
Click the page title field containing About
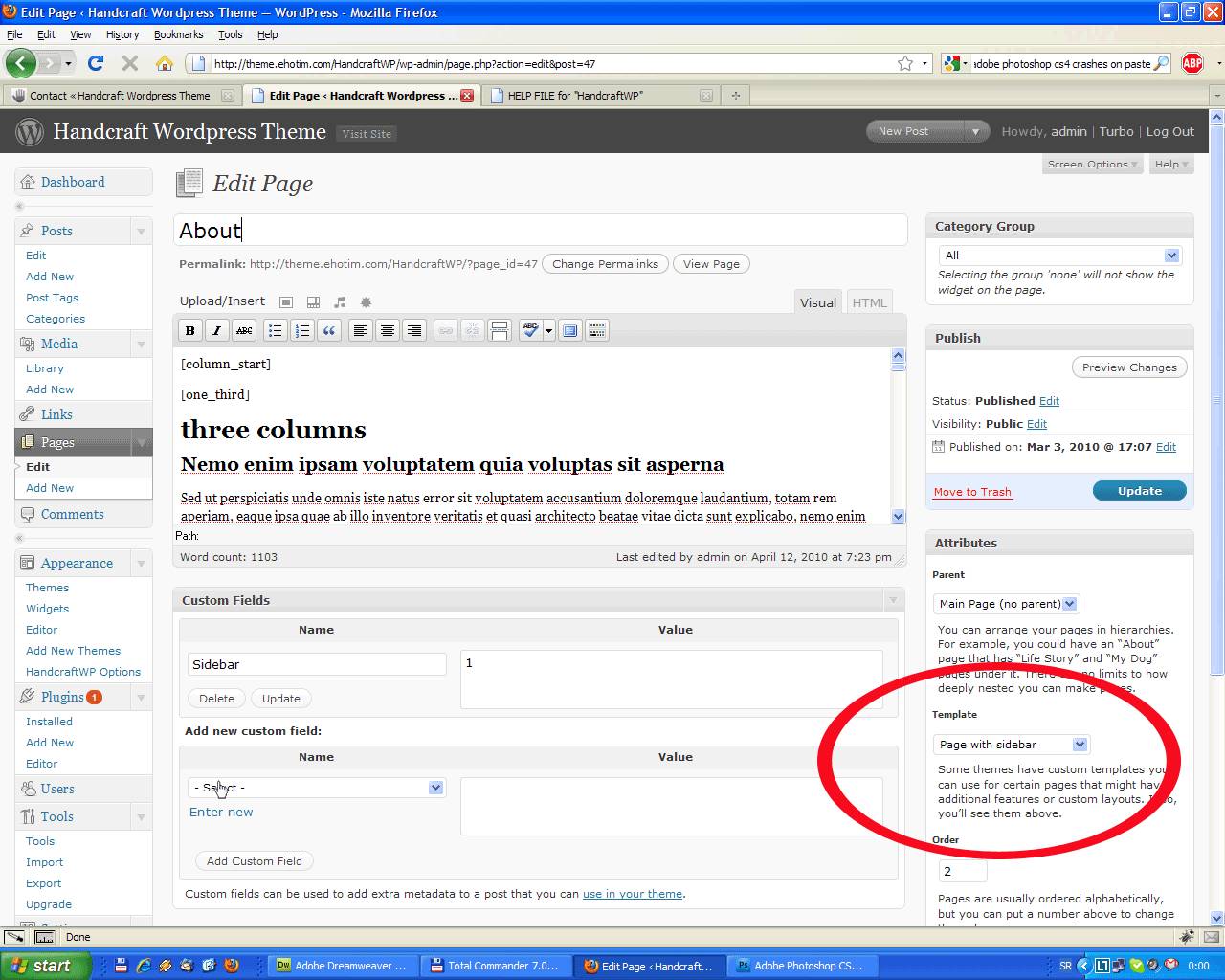(540, 231)
